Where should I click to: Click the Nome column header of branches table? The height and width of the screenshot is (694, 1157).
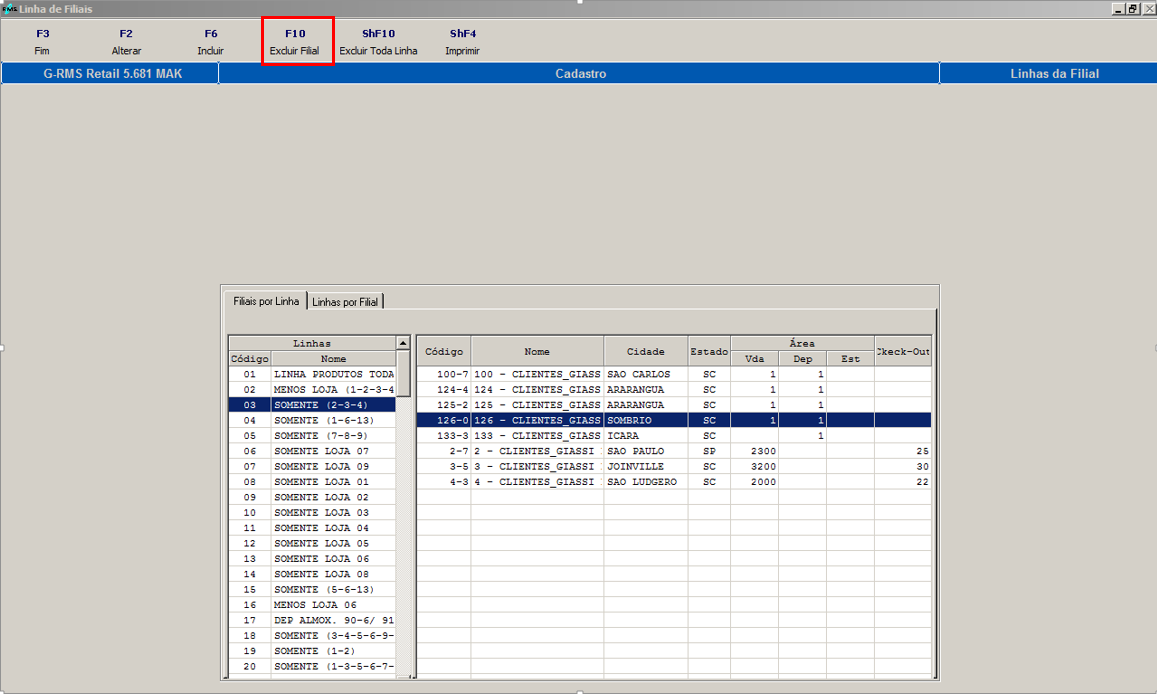point(537,352)
